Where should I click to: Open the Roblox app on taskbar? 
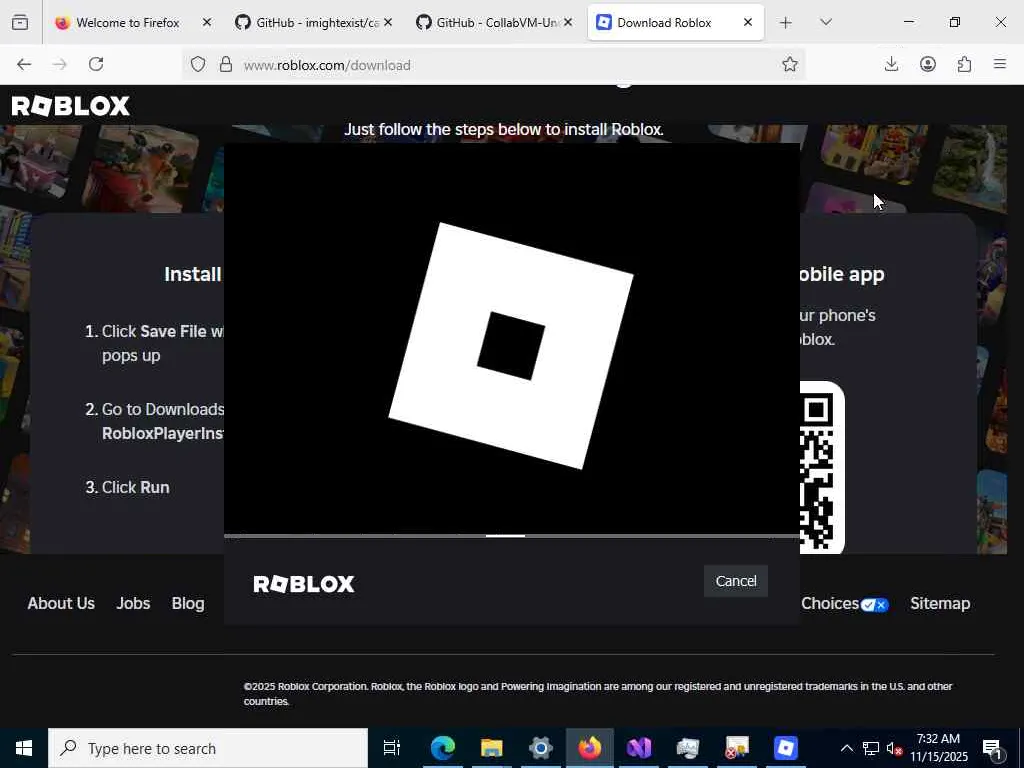[x=786, y=748]
